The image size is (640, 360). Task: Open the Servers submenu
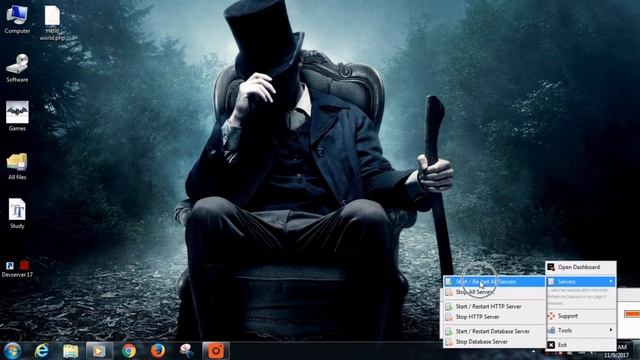581,282
